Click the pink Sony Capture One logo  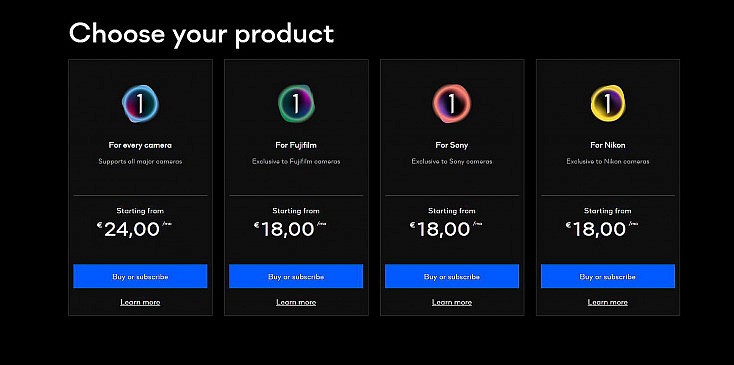452,103
